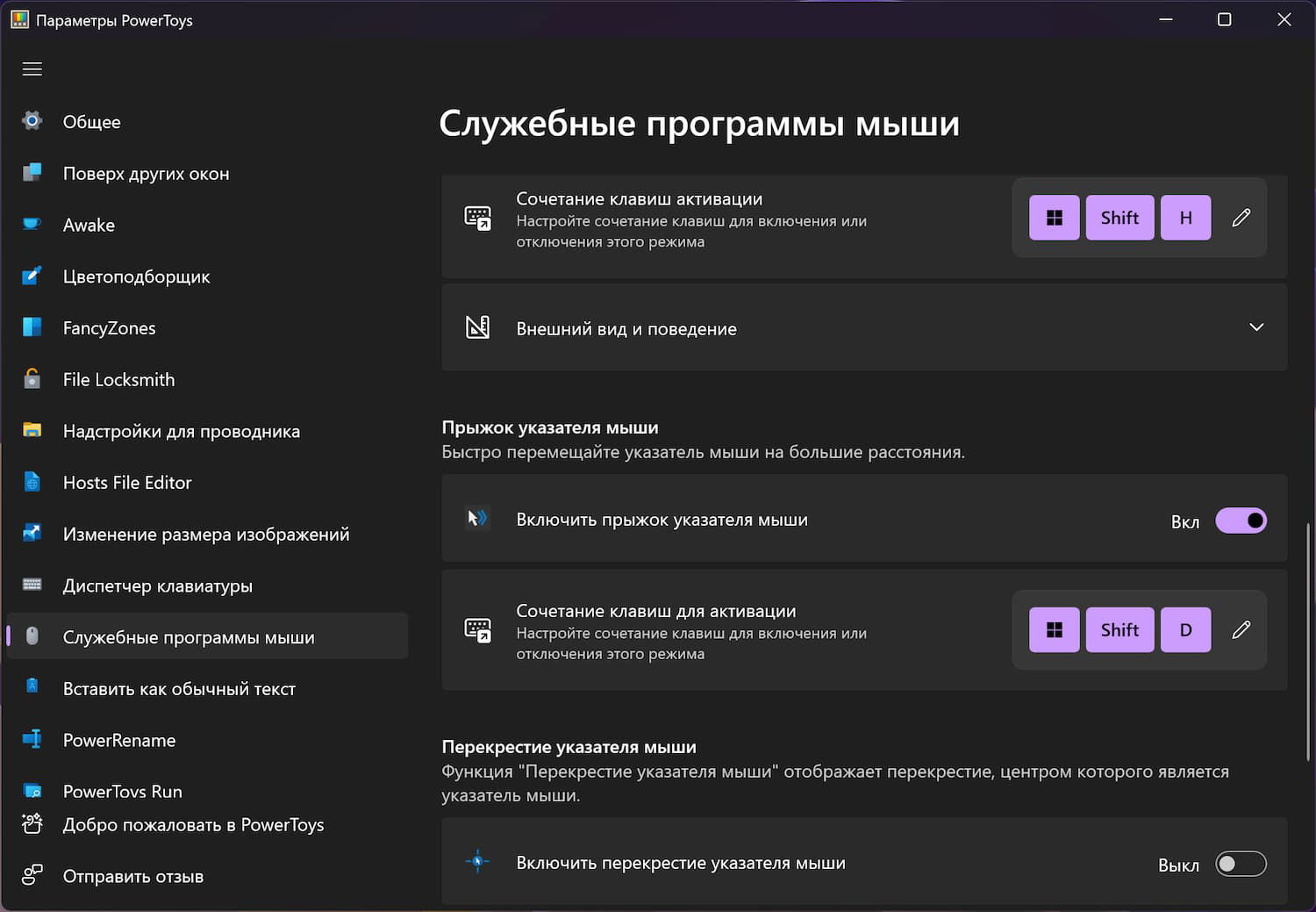Click the crosshair icon beside Включить перекрестие

tap(477, 862)
